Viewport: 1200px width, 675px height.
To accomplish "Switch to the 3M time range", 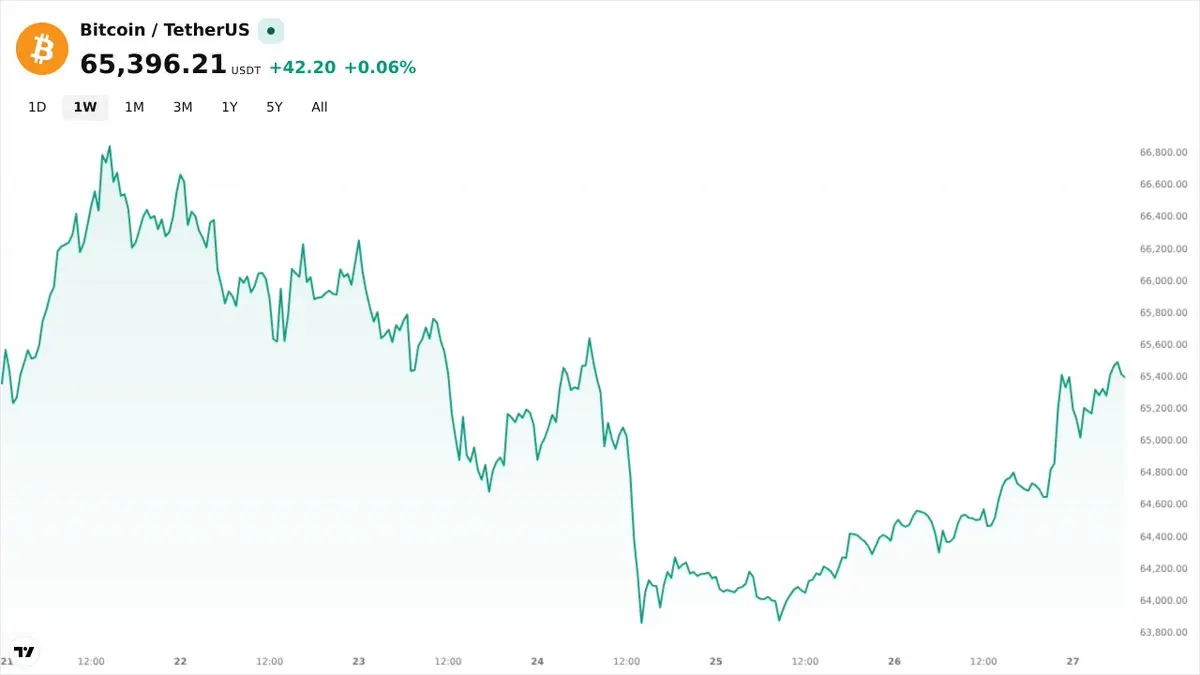I will click(182, 107).
